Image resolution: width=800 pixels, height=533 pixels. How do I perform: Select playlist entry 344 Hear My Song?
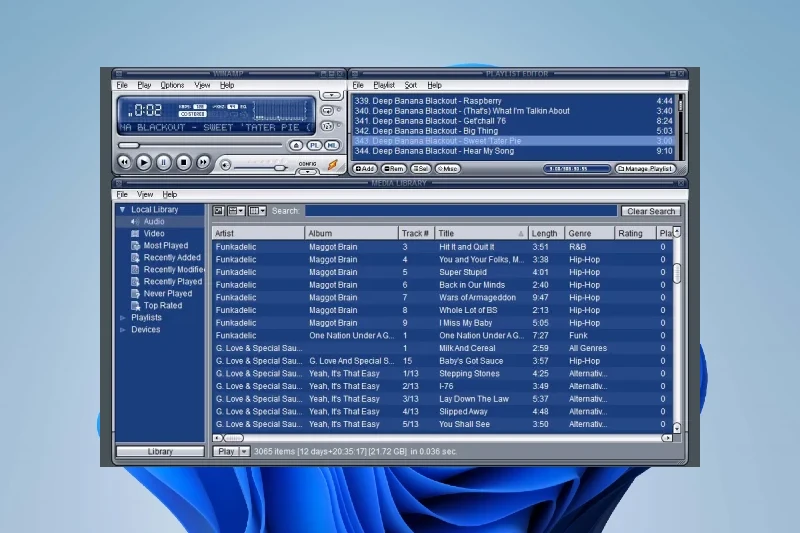pyautogui.click(x=513, y=151)
